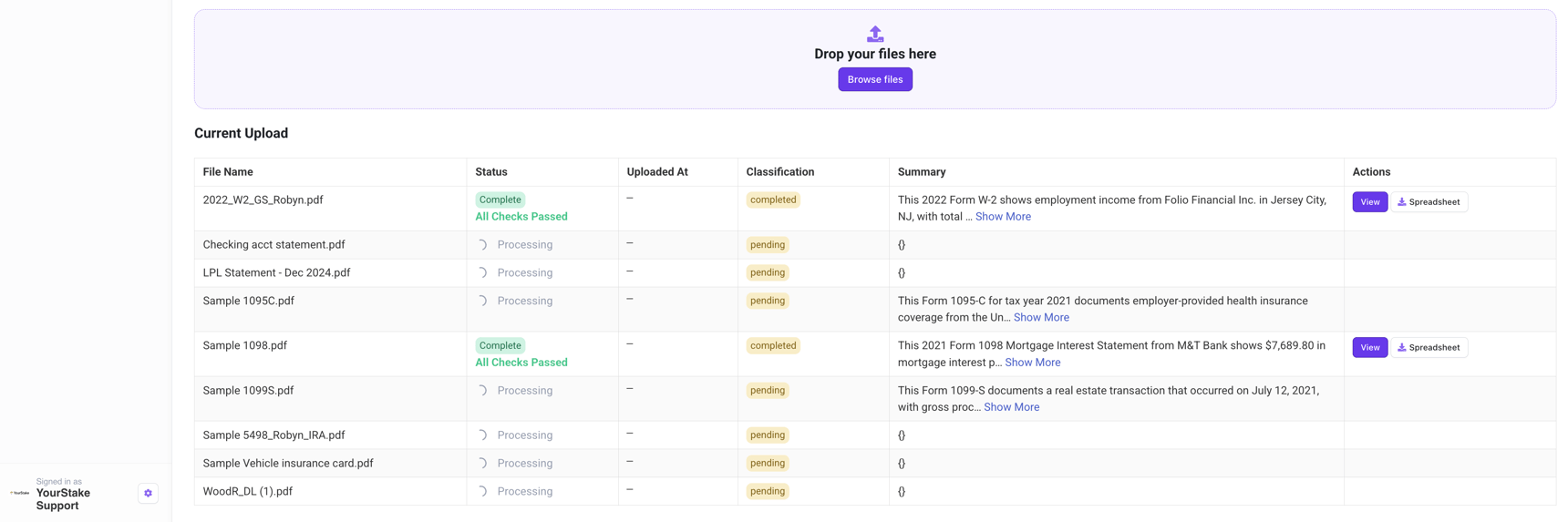Click the Current Upload heading
The image size is (1568, 522).
(241, 133)
